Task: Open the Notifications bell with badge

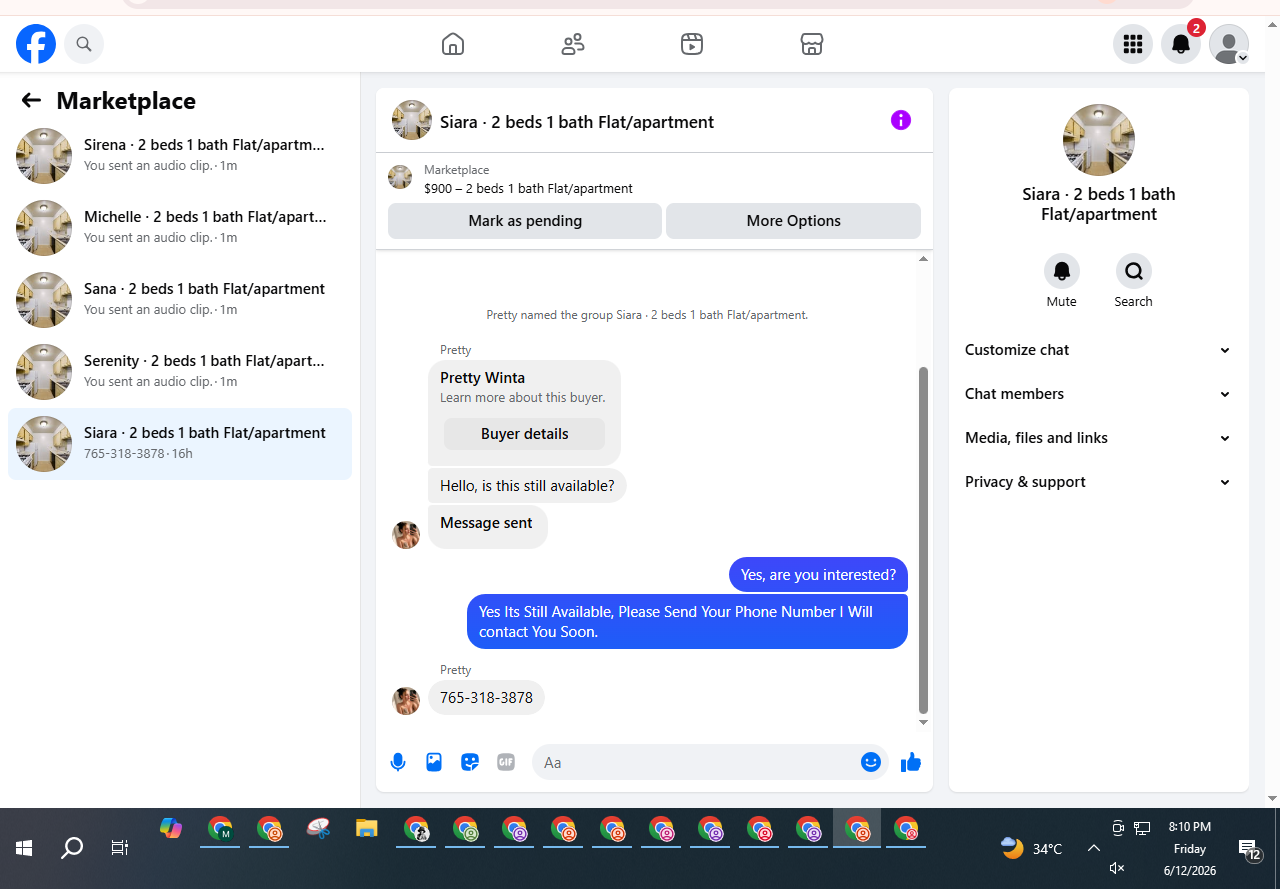Action: point(1181,44)
